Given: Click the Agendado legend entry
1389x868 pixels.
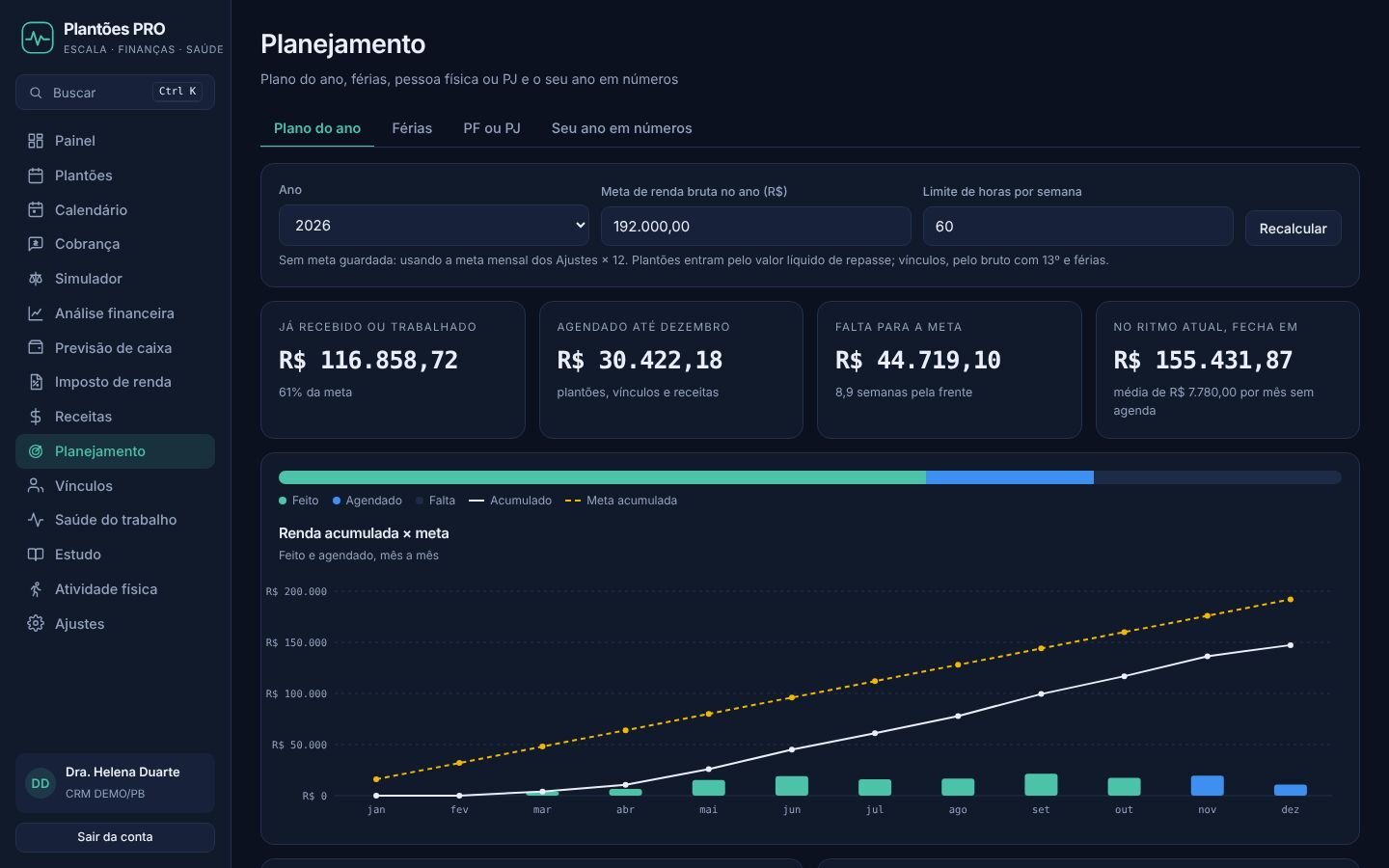Looking at the screenshot, I should (368, 501).
